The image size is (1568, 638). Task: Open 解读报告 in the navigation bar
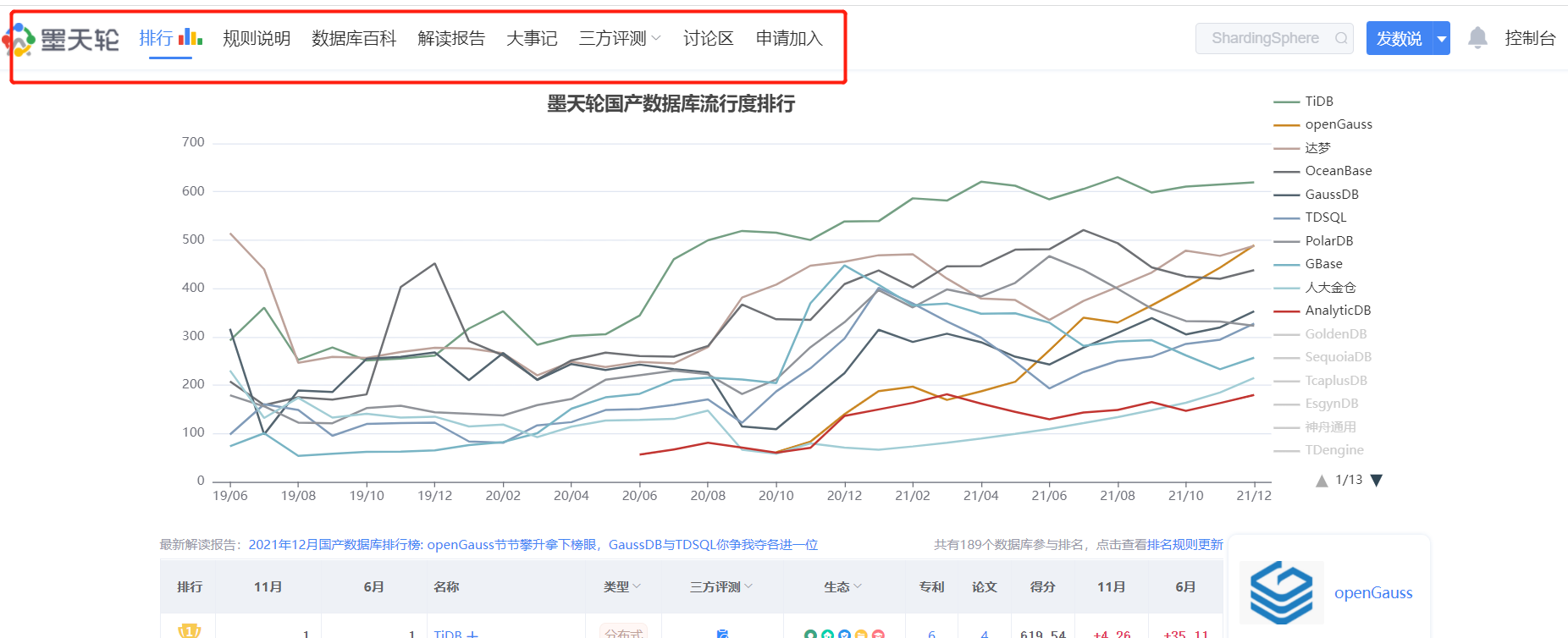pyautogui.click(x=451, y=38)
